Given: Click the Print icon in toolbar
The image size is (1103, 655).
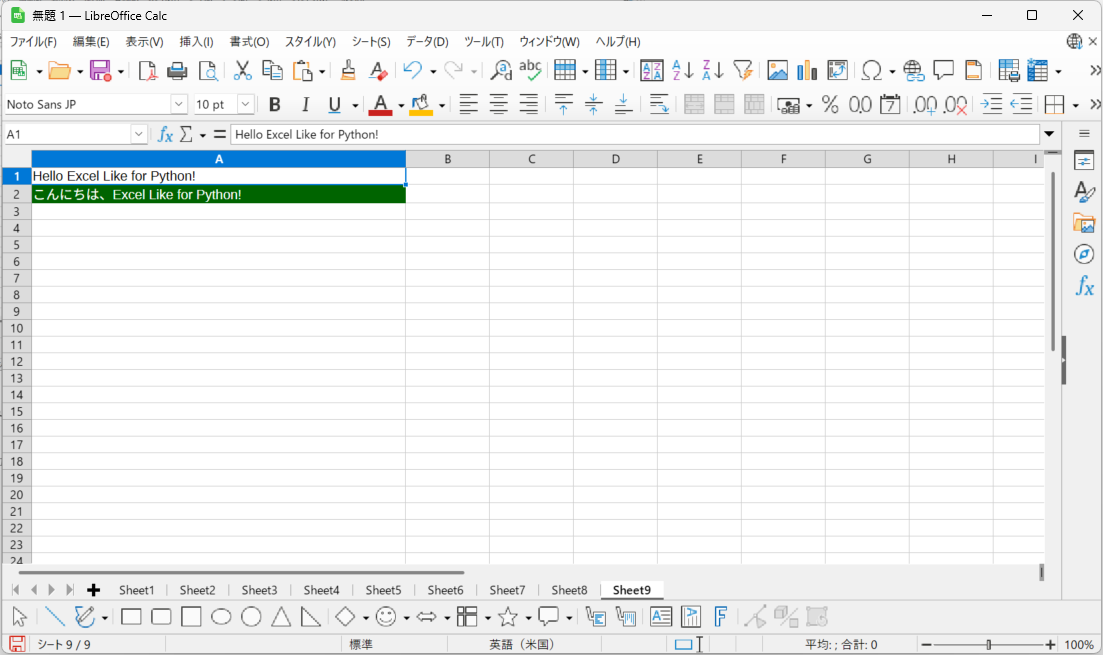Looking at the screenshot, I should (x=177, y=70).
